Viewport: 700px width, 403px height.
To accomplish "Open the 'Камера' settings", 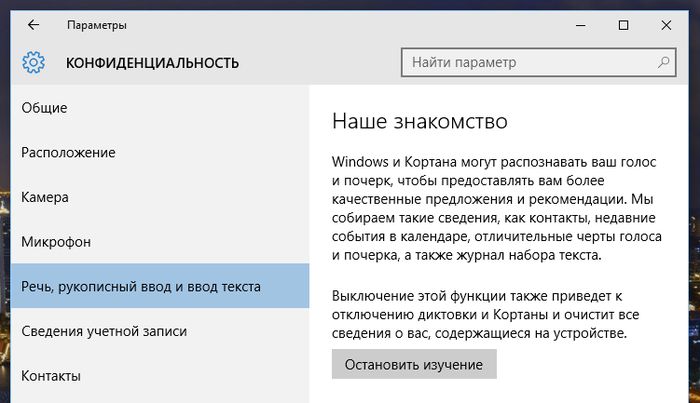I will pyautogui.click(x=160, y=197).
